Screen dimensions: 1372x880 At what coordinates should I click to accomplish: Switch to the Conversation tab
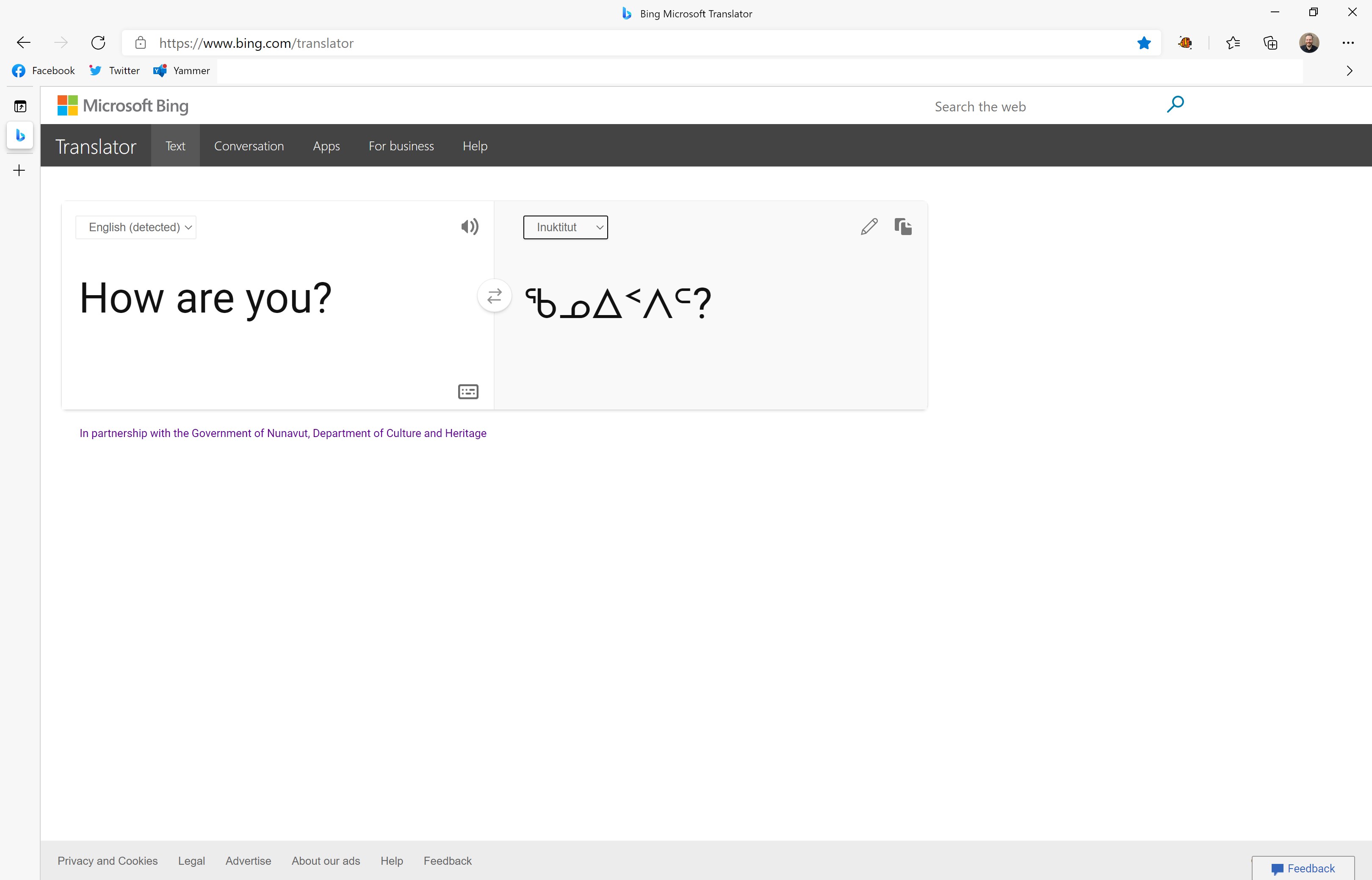[x=249, y=146]
